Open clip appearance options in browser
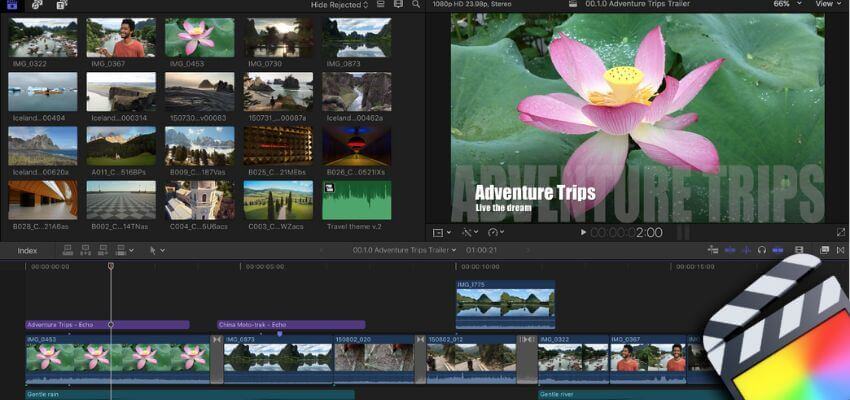The image size is (850, 400). tap(398, 4)
